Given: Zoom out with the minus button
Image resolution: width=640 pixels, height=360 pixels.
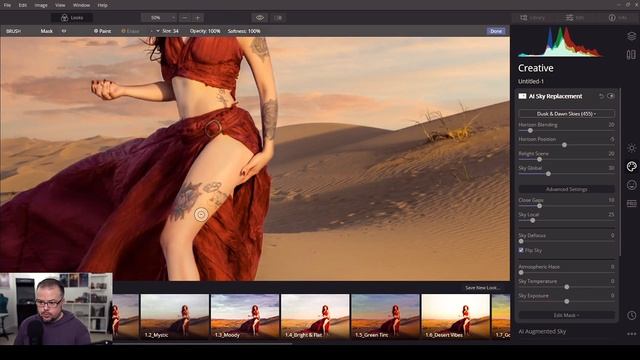Looking at the screenshot, I should (184, 18).
